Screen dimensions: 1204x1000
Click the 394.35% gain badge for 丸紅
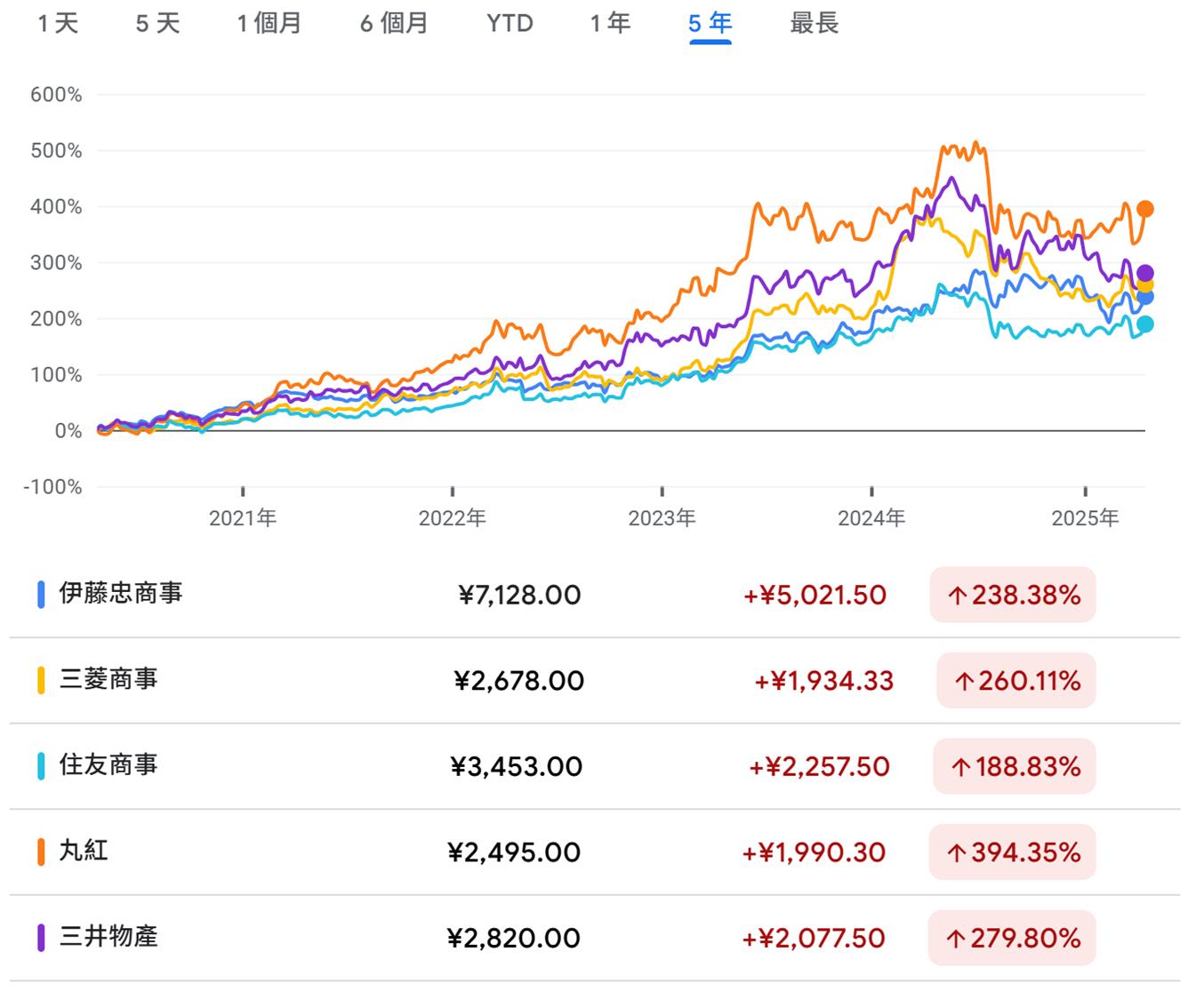1013,852
